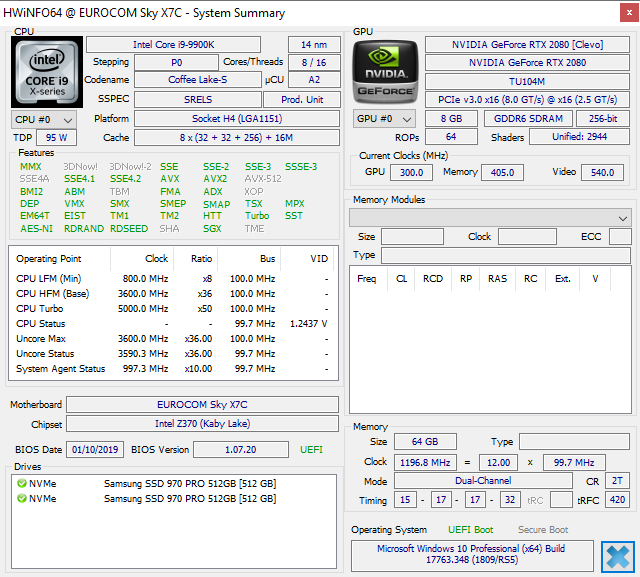This screenshot has width=640, height=577.
Task: Click the tRFC 420 value
Action: pyautogui.click(x=618, y=499)
